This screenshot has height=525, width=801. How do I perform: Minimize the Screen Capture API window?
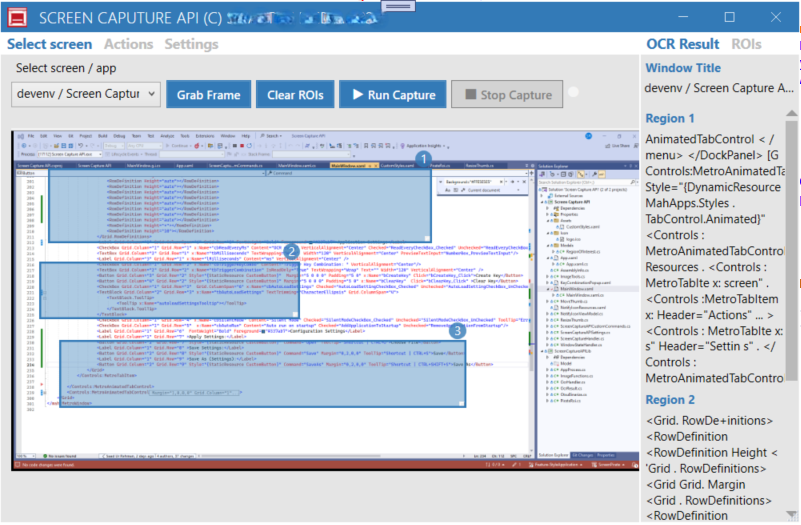point(683,17)
